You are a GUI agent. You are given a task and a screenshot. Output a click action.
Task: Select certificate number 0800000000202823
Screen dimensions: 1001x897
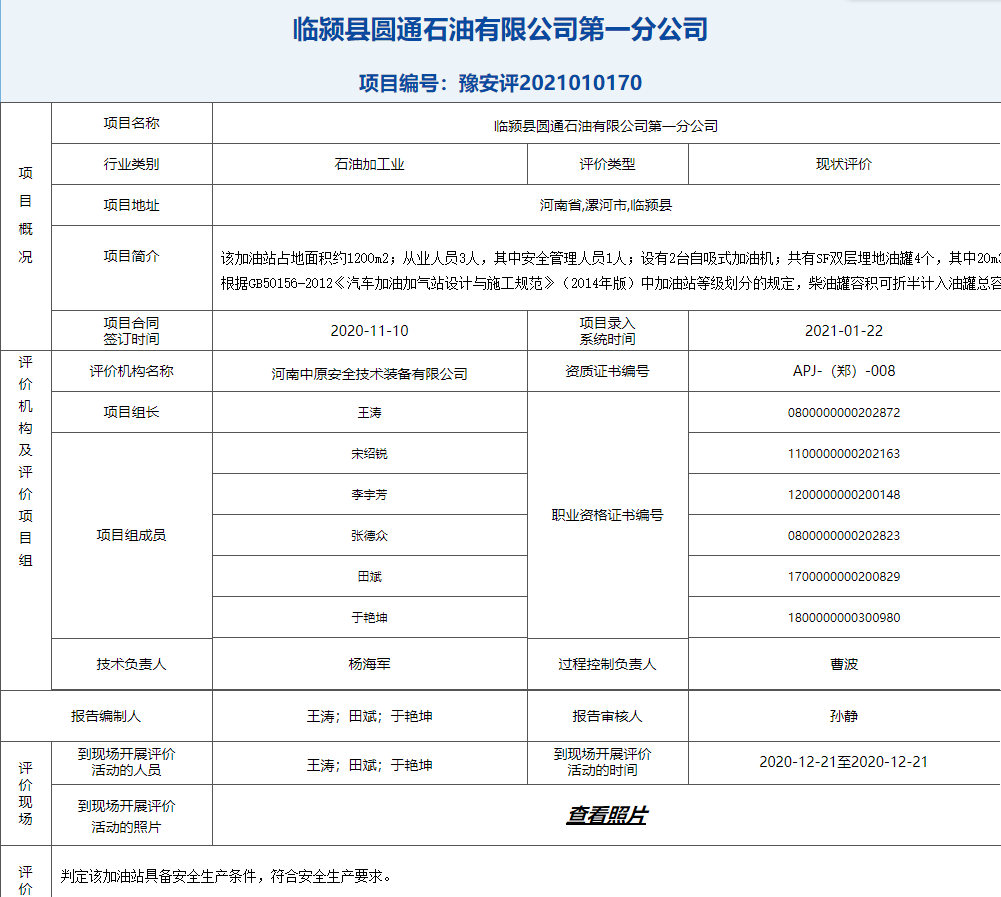844,536
